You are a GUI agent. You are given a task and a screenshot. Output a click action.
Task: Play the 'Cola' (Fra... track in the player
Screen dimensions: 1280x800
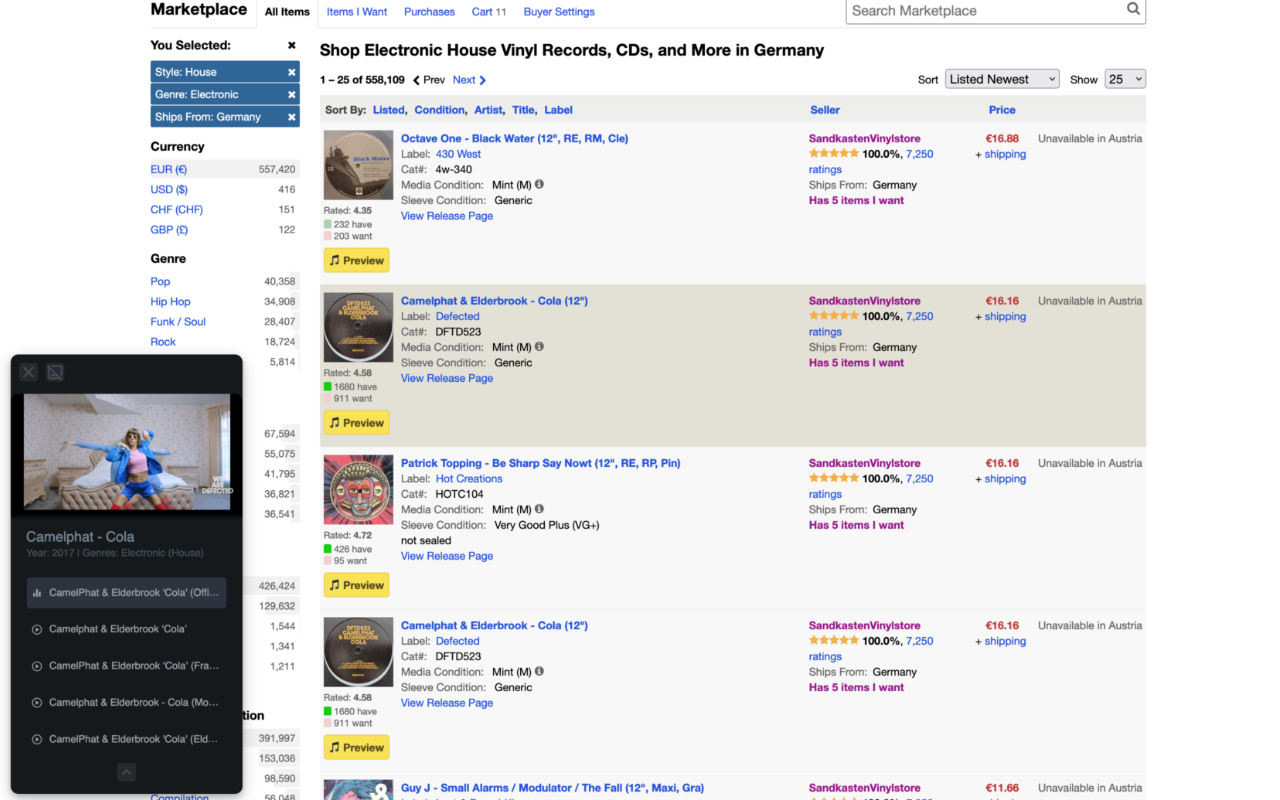(x=126, y=666)
